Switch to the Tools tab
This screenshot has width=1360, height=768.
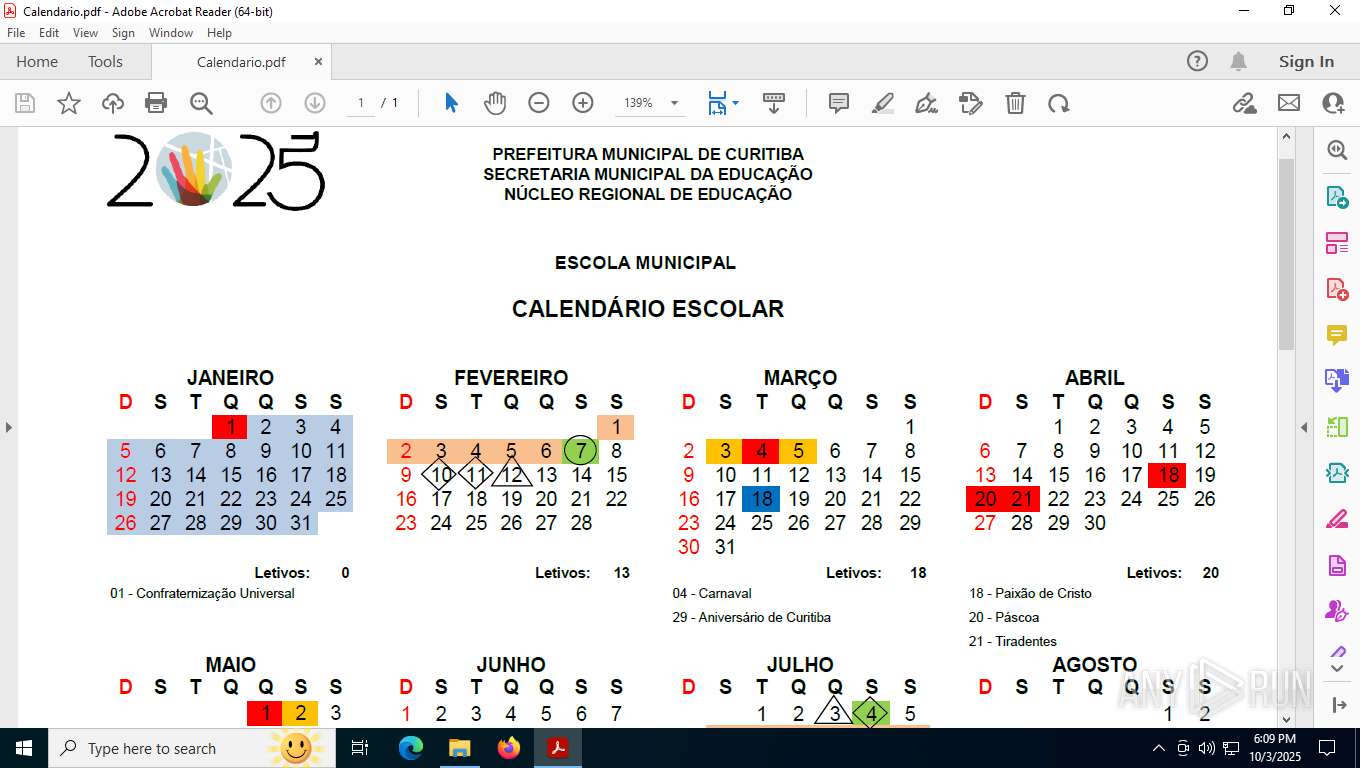click(105, 61)
